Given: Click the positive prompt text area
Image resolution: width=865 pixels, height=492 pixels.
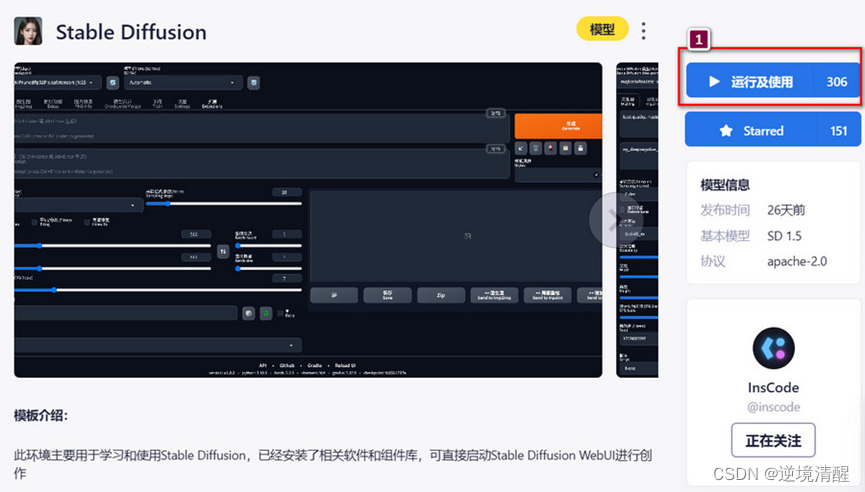Looking at the screenshot, I should coord(261,128).
